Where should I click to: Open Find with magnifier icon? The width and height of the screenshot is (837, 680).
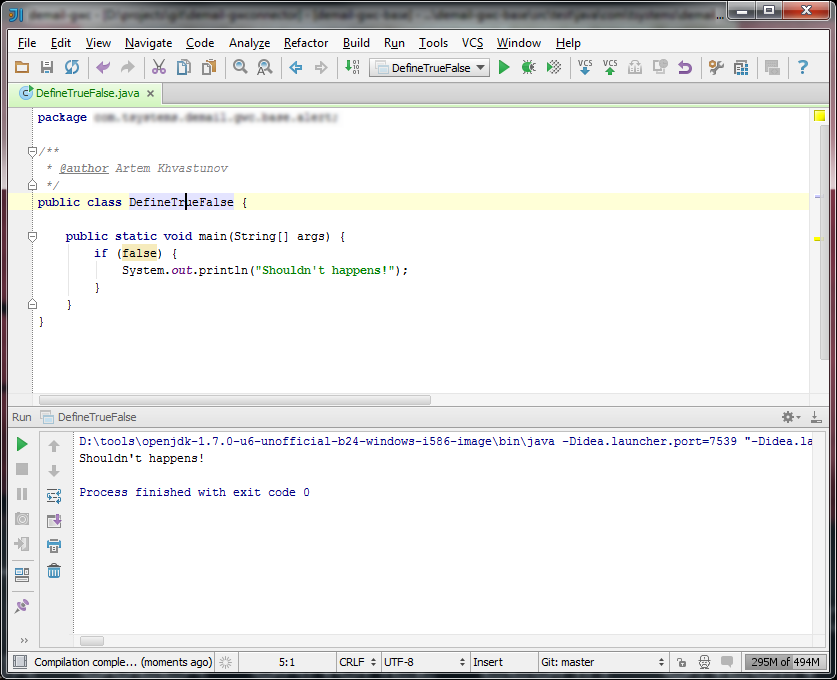[x=240, y=67]
